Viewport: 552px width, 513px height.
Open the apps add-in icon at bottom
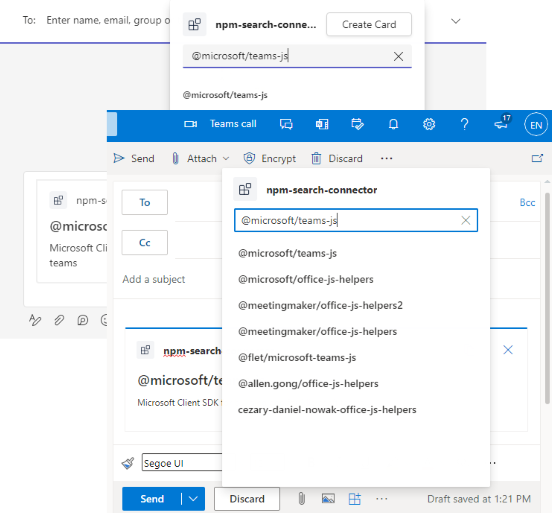click(355, 499)
